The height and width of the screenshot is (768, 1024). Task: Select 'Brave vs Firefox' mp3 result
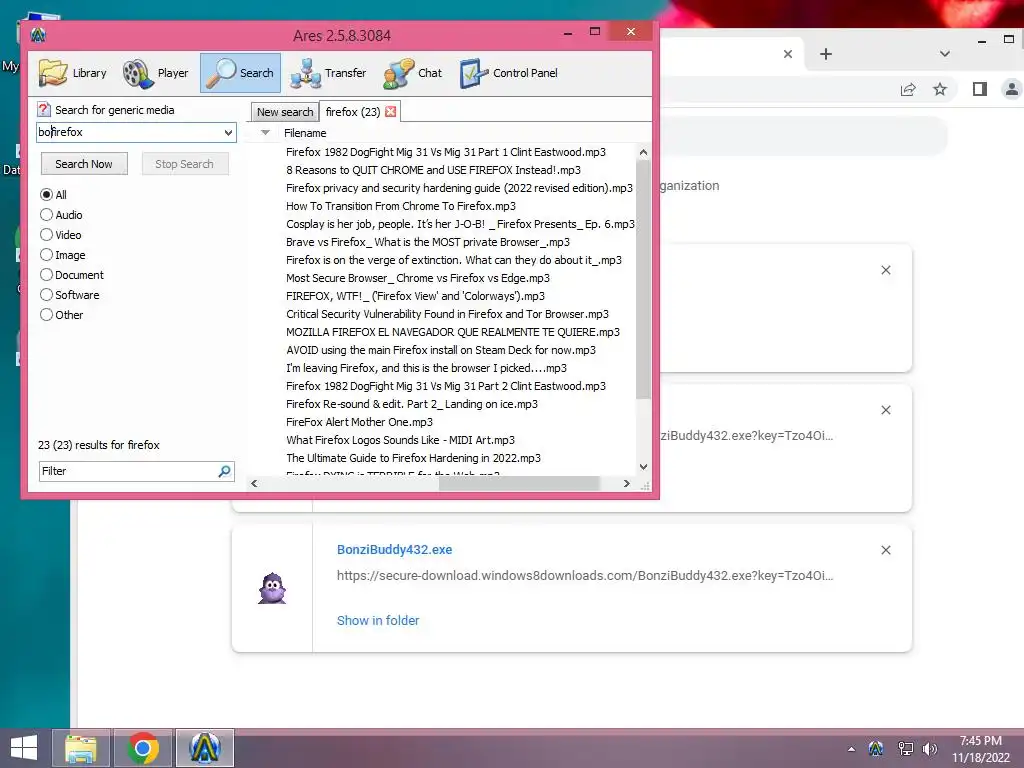click(x=428, y=242)
